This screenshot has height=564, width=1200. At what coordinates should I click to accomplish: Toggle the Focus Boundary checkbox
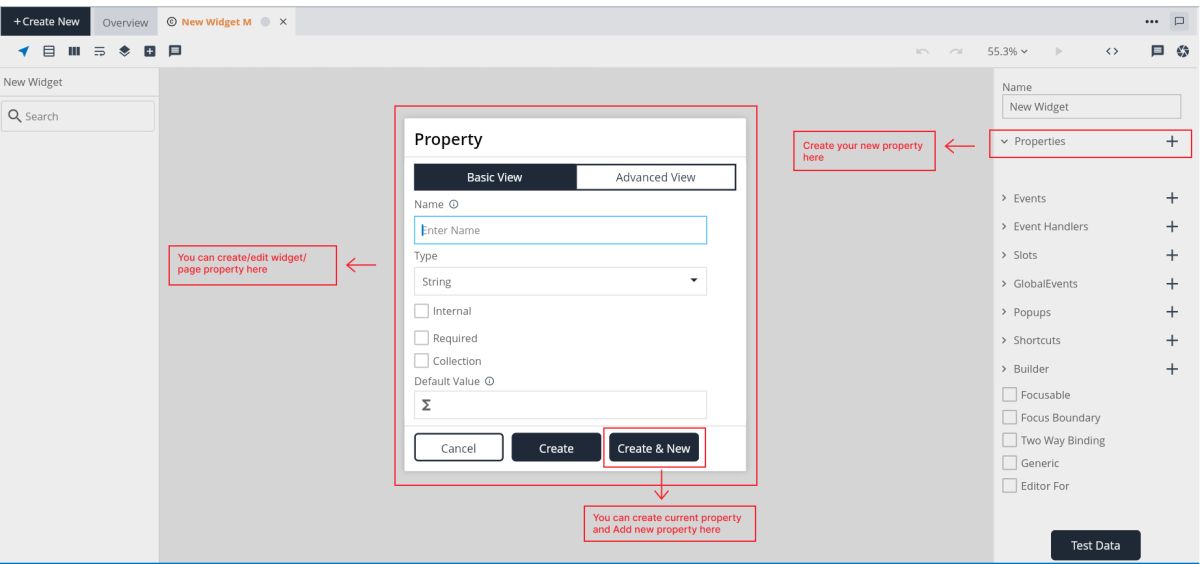(1009, 418)
